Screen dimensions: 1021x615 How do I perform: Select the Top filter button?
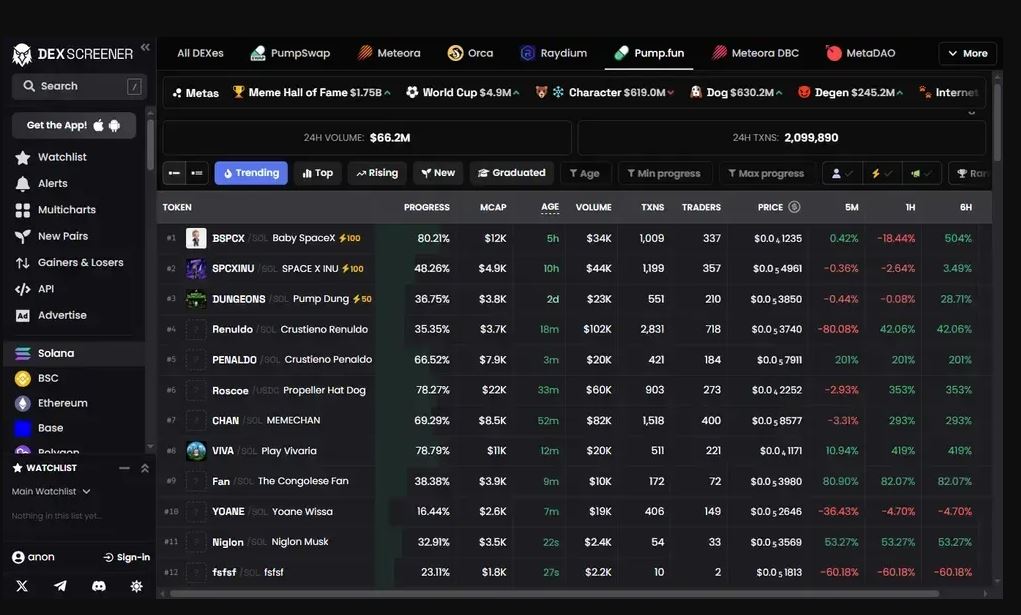pyautogui.click(x=317, y=173)
